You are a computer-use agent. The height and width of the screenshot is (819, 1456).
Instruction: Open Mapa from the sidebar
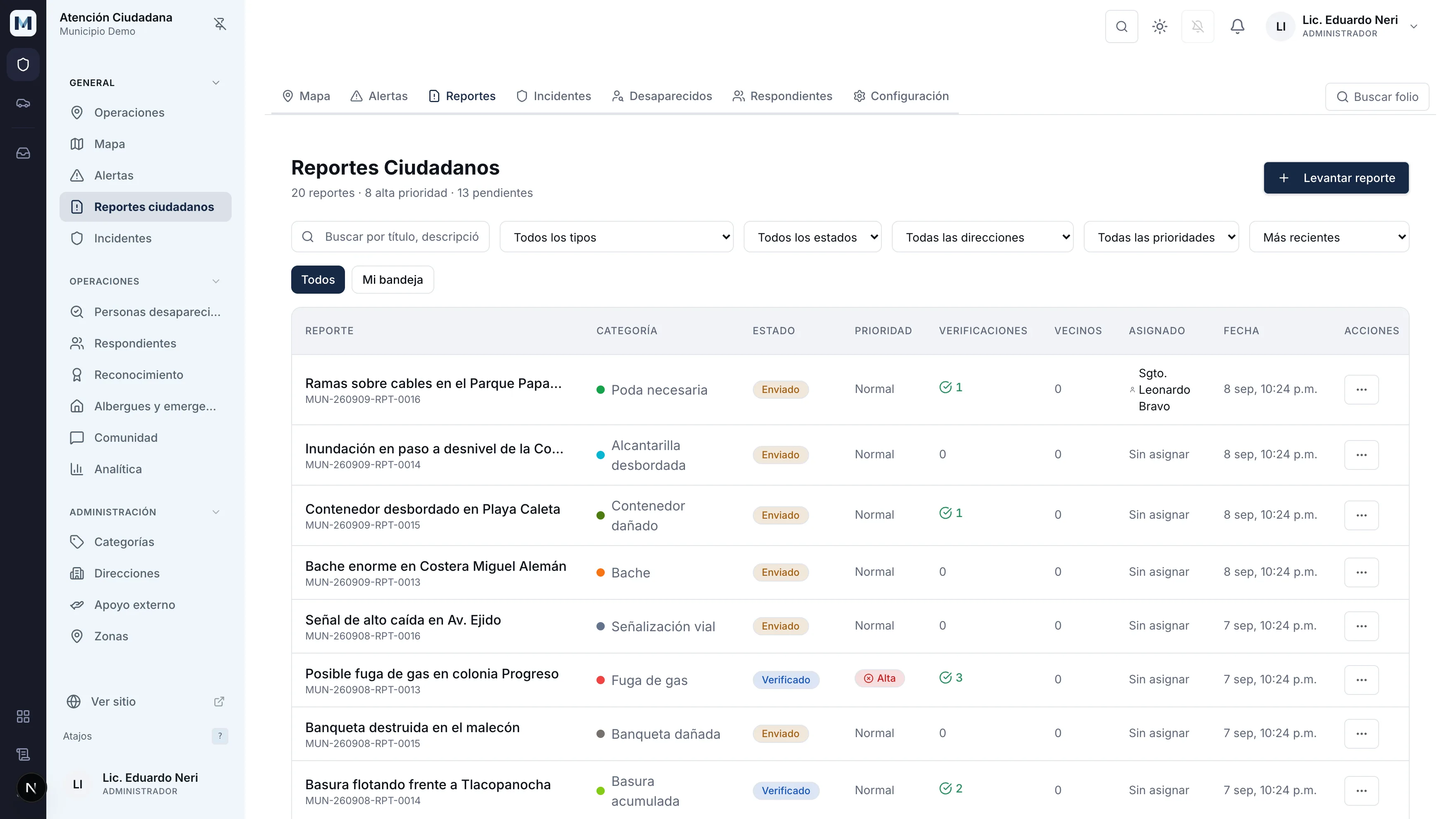click(145, 144)
